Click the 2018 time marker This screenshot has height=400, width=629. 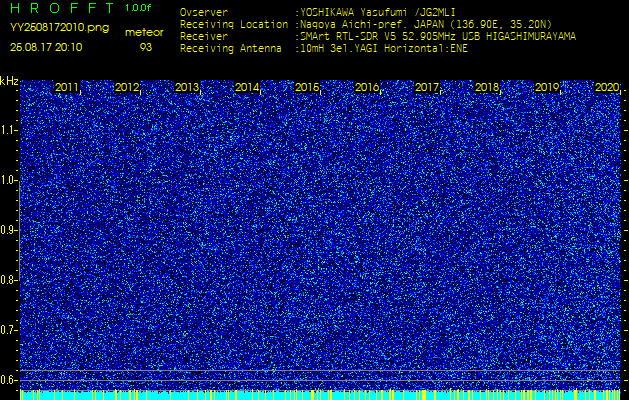pyautogui.click(x=487, y=87)
